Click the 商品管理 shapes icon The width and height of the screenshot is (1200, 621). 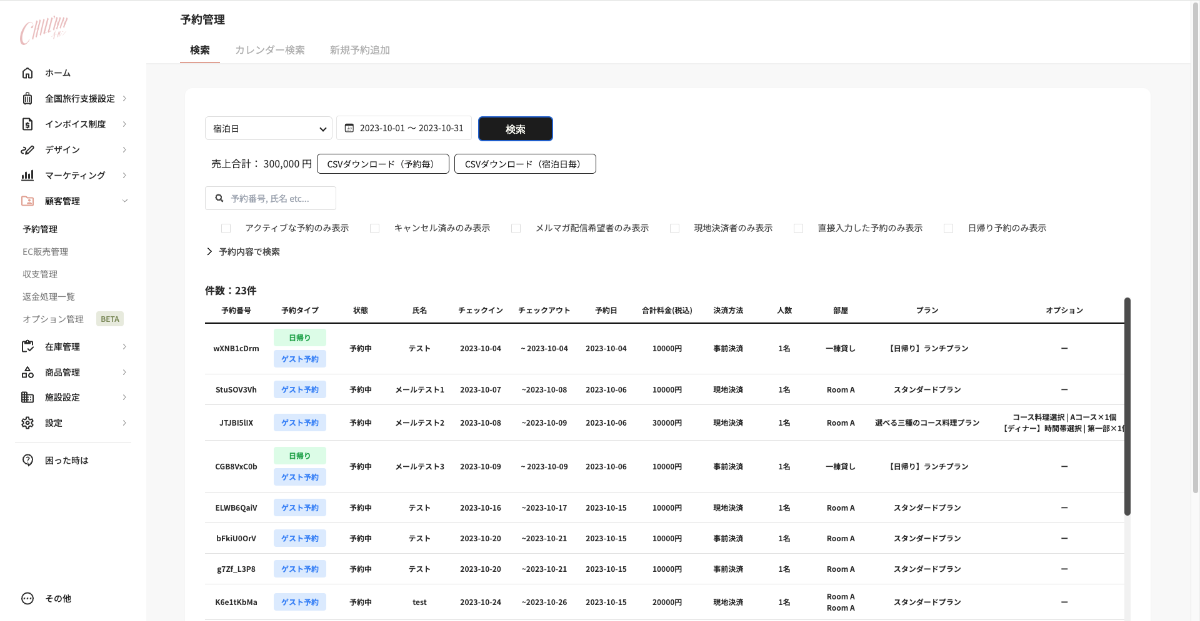tap(27, 372)
